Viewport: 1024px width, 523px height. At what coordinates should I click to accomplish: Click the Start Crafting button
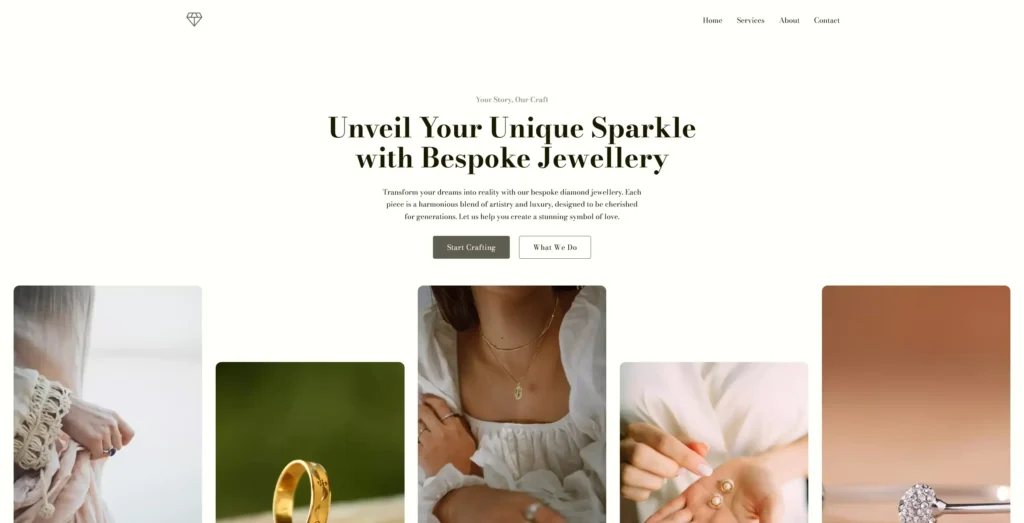pos(471,247)
